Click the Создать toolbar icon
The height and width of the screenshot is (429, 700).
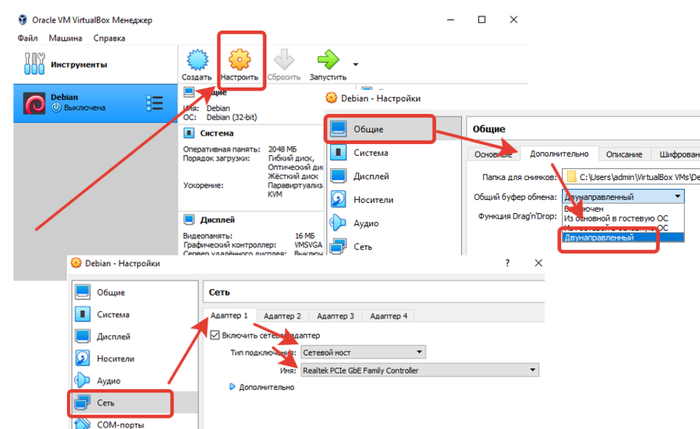[197, 60]
